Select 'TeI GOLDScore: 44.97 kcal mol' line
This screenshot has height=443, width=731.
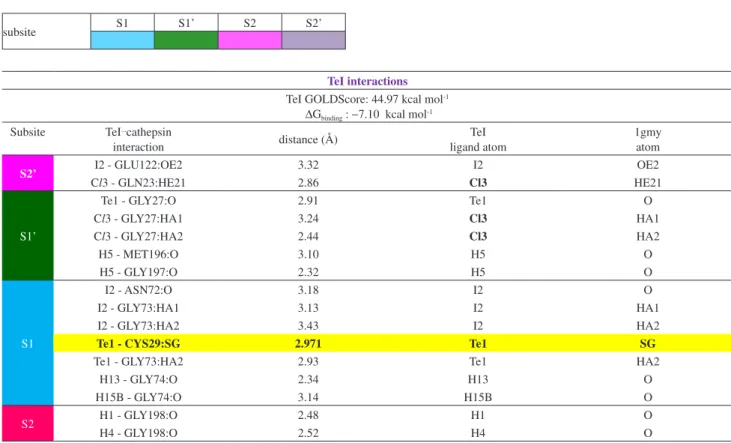[367, 99]
